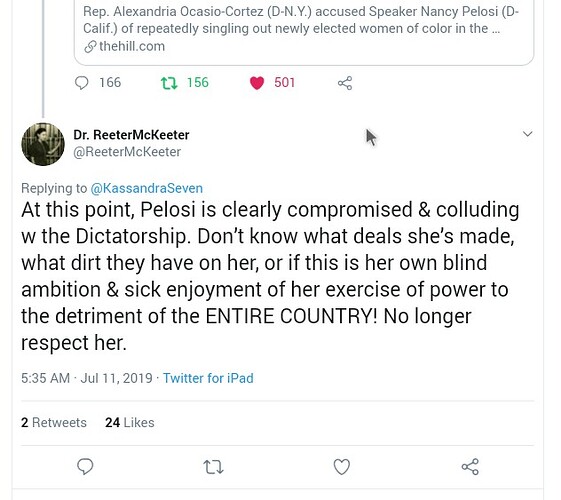
Task: Share the parent tweet via share icon
Action: tap(345, 83)
